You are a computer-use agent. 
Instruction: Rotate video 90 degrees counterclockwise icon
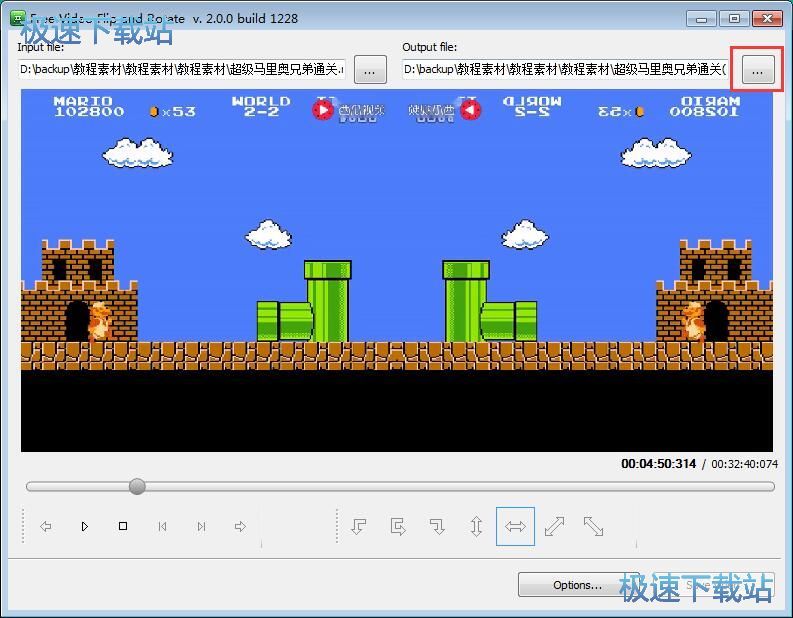pyautogui.click(x=359, y=526)
